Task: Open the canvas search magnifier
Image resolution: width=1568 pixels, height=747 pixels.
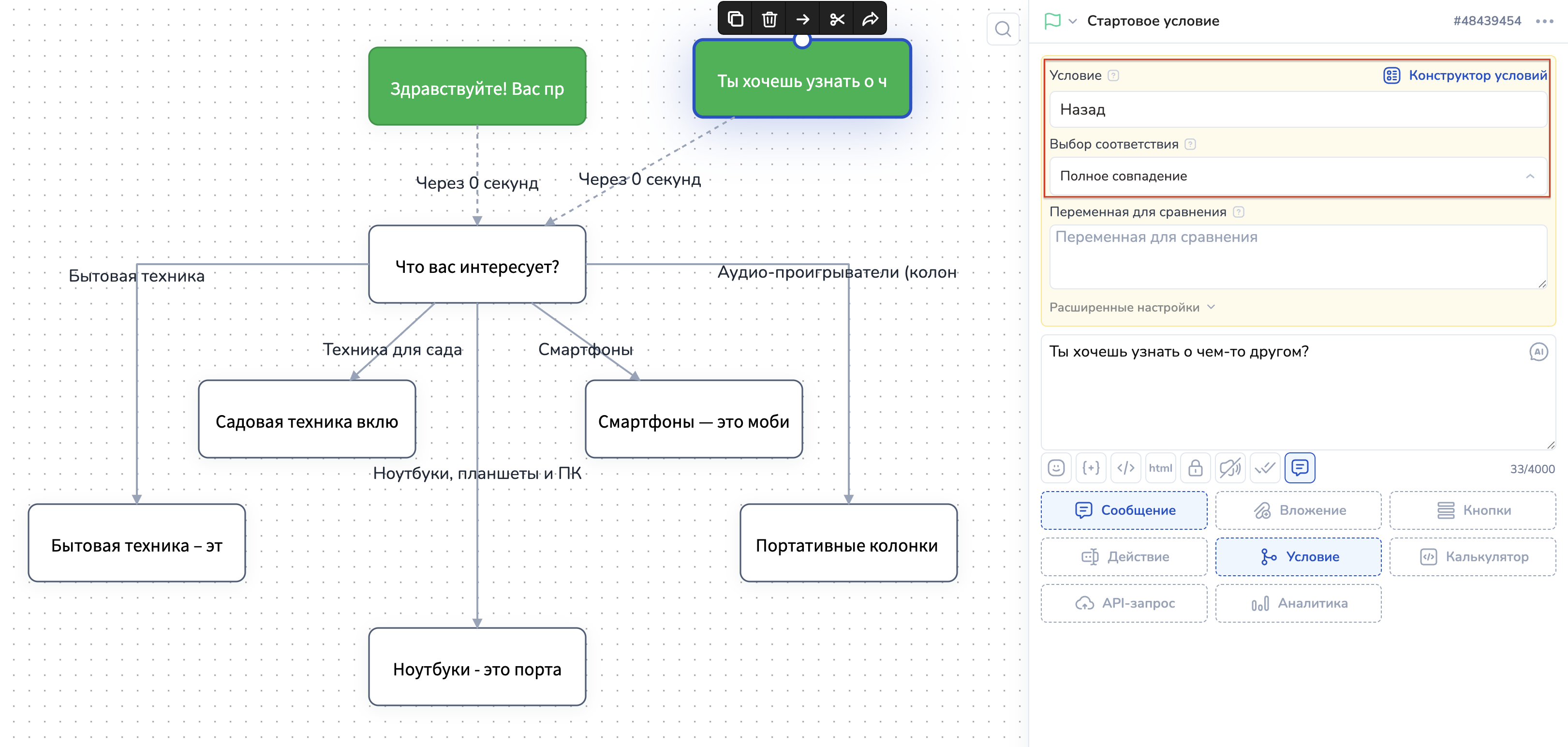Action: coord(1003,29)
